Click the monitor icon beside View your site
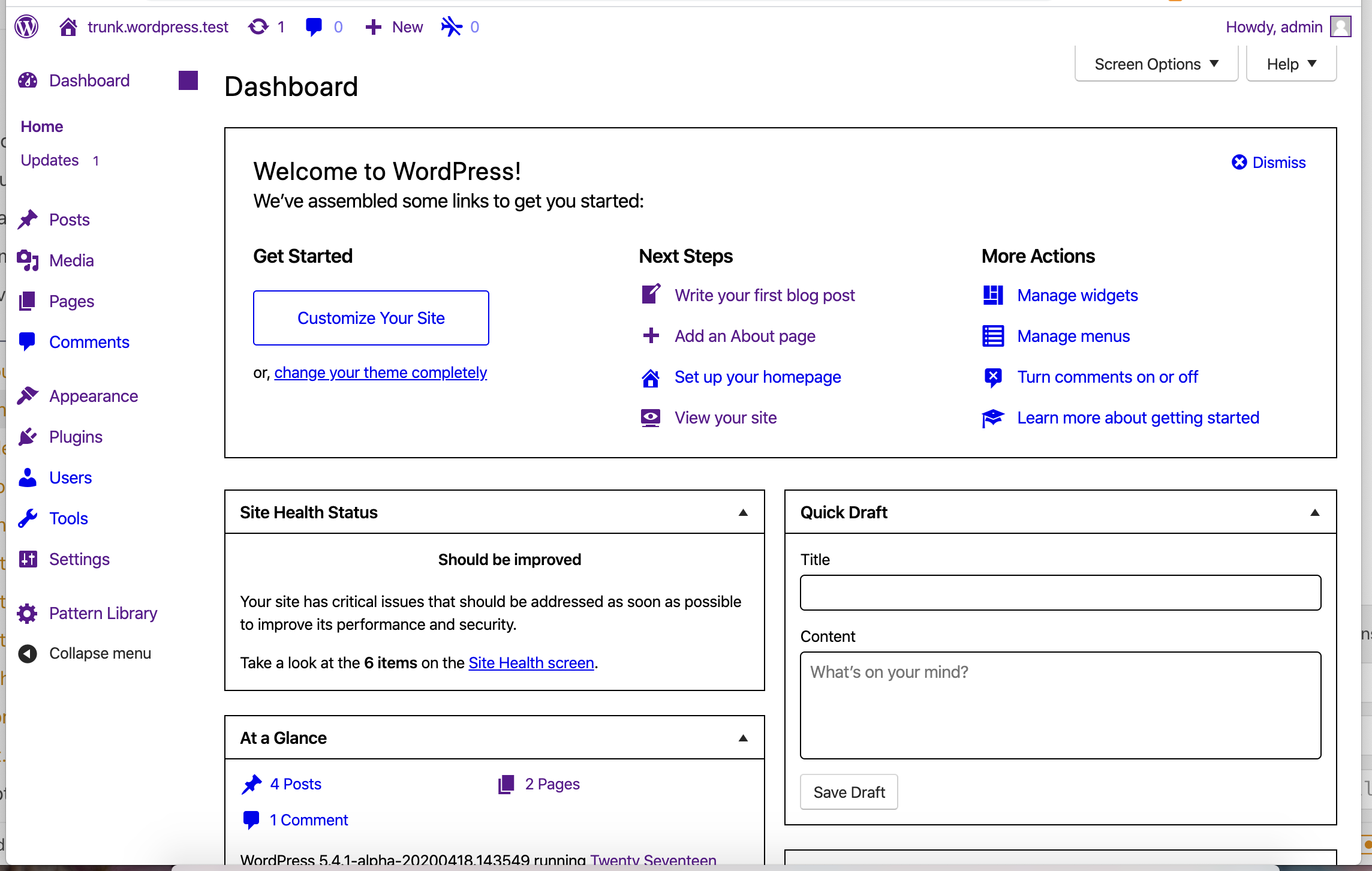 [x=651, y=418]
